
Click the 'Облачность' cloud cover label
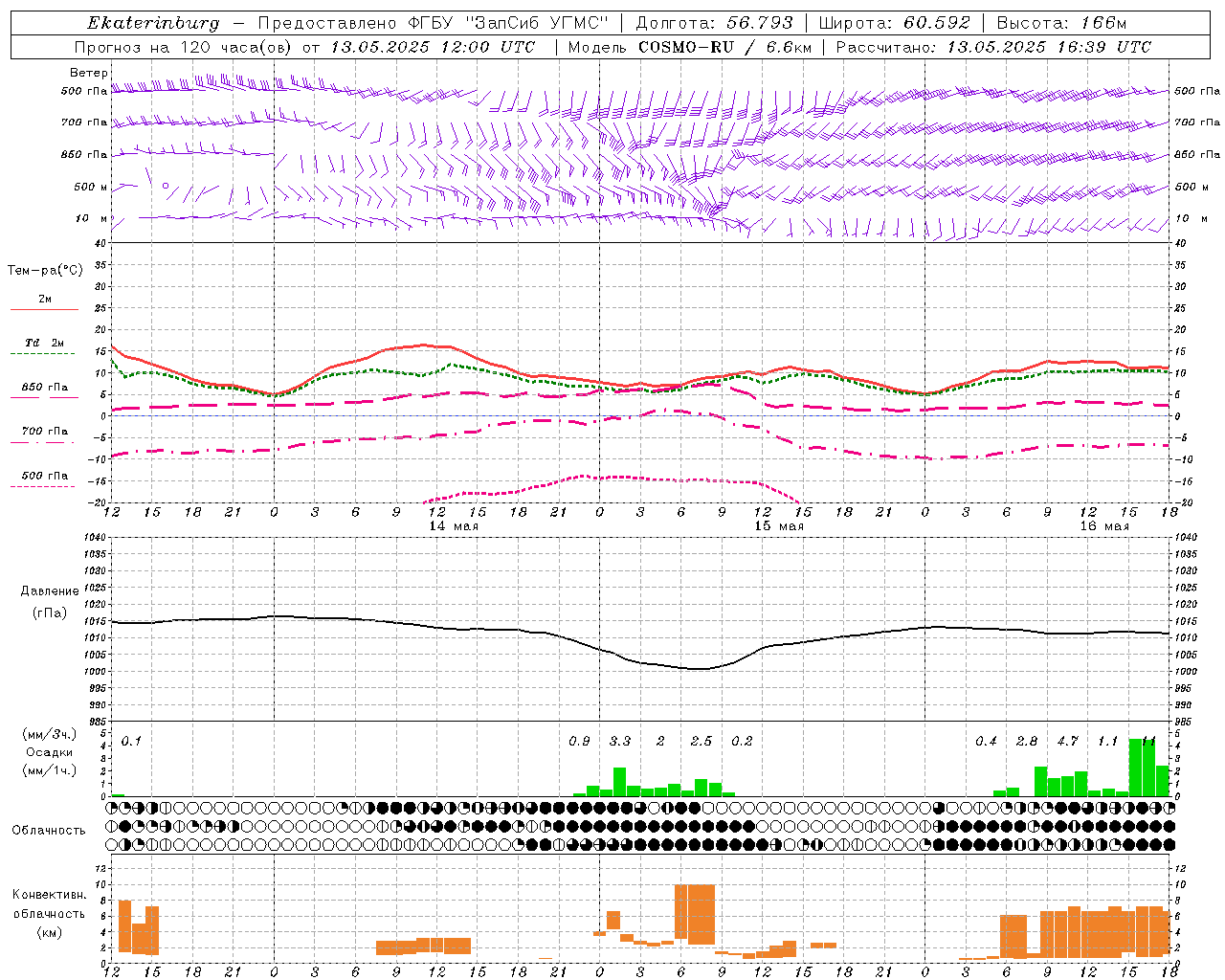(49, 831)
